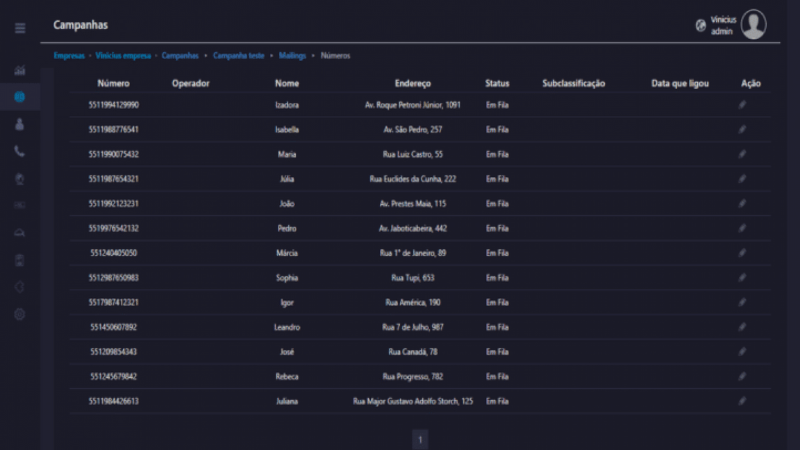
Task: Edit the row for Pedro
Action: coord(742,228)
